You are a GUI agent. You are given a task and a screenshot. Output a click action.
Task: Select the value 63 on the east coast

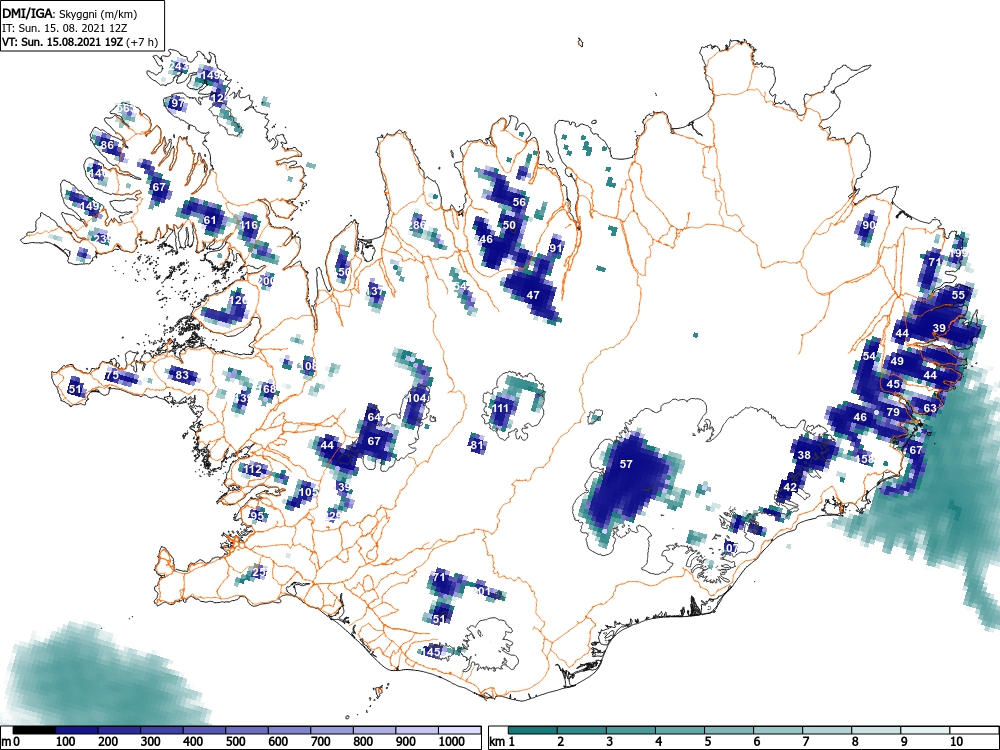point(930,408)
